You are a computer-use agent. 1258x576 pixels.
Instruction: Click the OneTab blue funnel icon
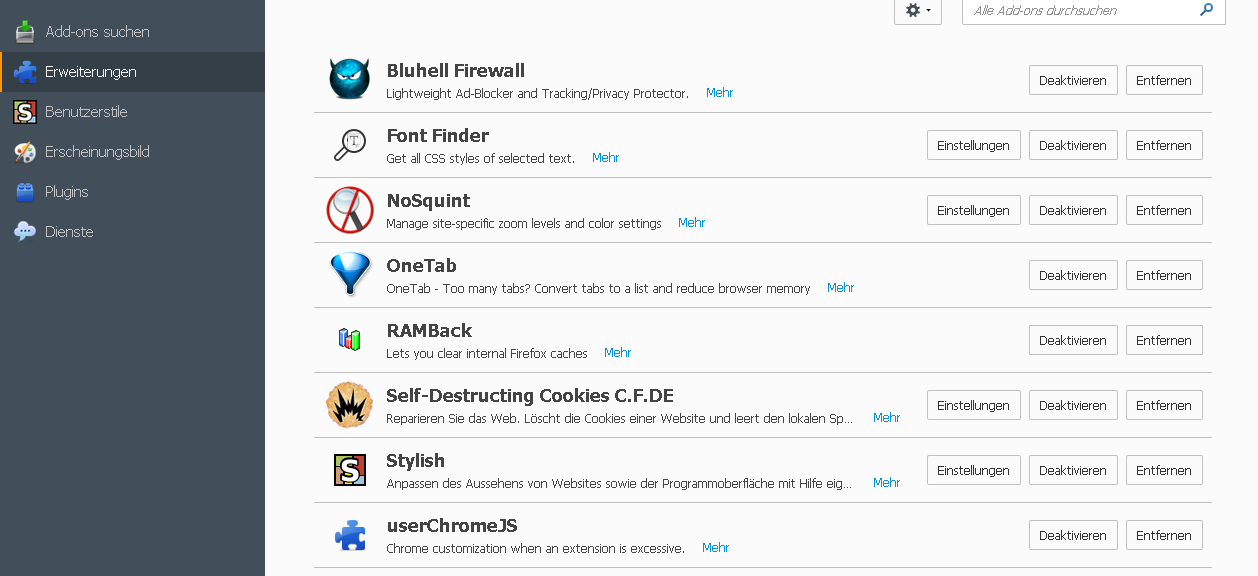tap(350, 274)
